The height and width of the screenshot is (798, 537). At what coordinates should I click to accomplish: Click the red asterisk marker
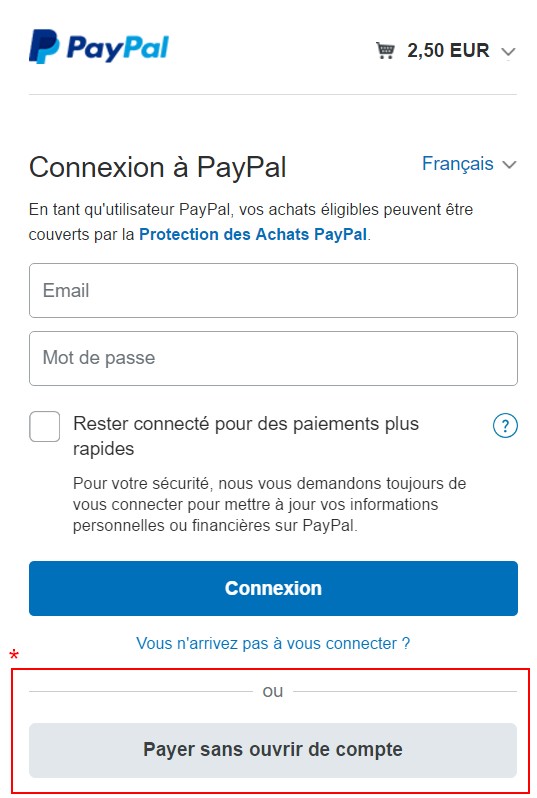tap(14, 654)
